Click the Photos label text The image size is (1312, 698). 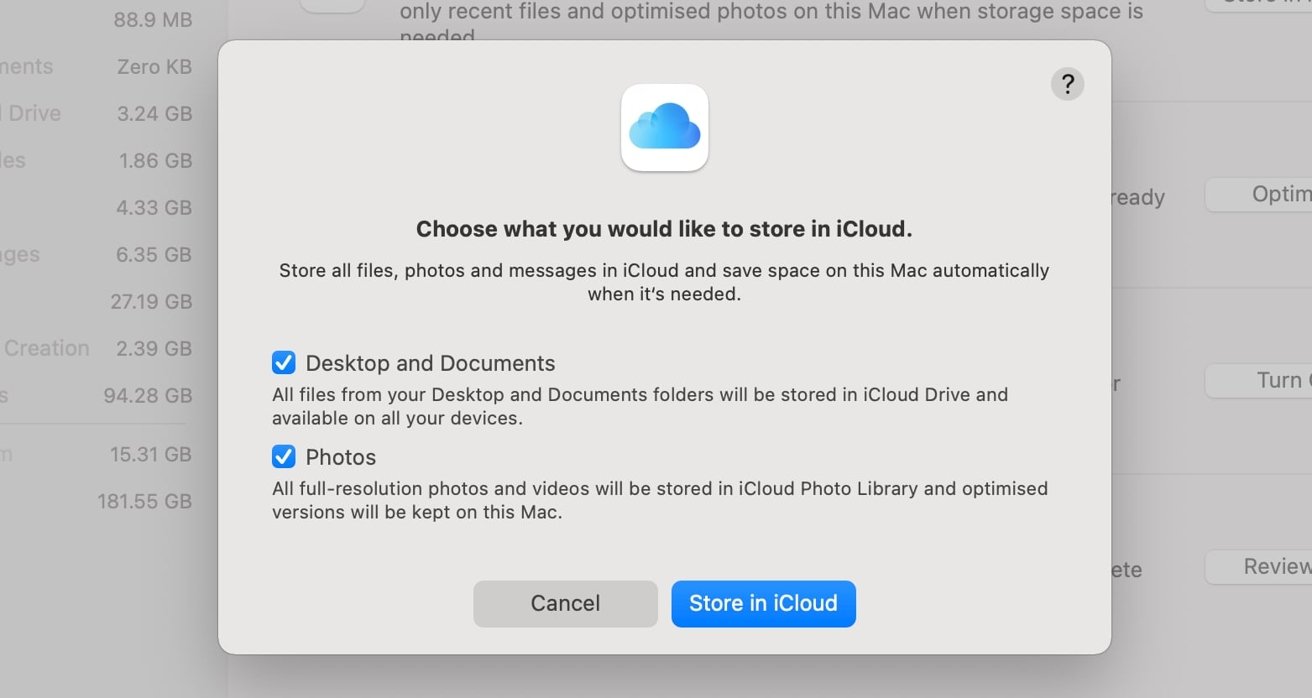coord(341,457)
